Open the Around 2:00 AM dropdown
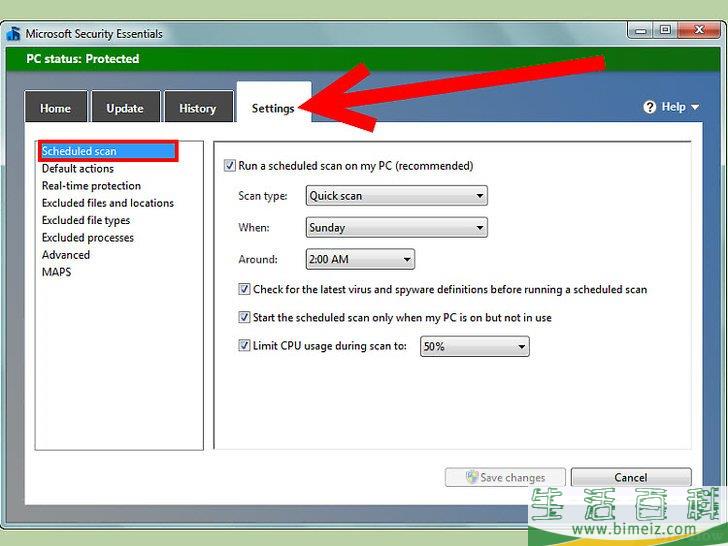This screenshot has height=546, width=728. pyautogui.click(x=360, y=259)
